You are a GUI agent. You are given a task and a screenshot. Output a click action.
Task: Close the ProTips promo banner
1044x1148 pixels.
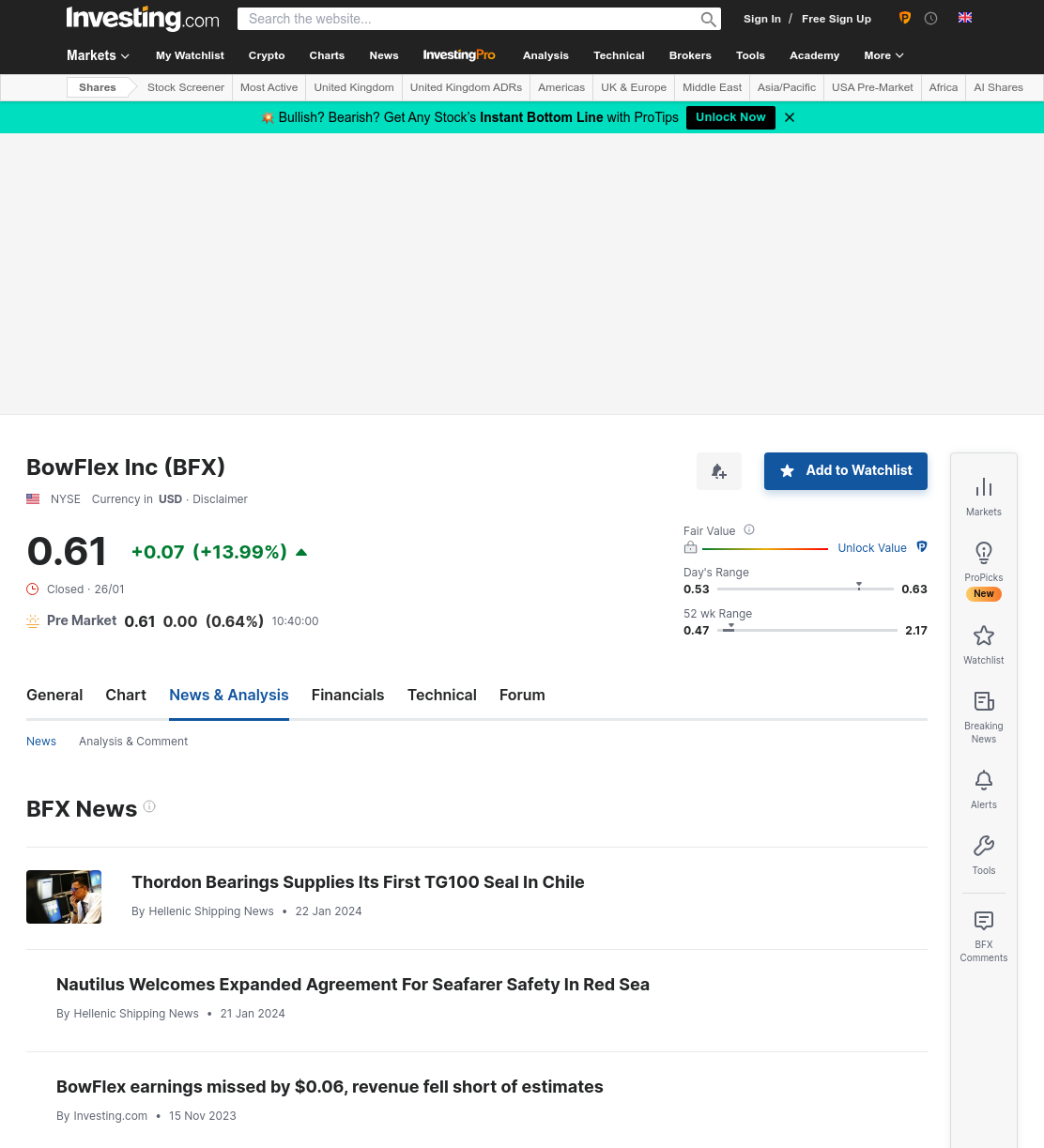click(790, 117)
